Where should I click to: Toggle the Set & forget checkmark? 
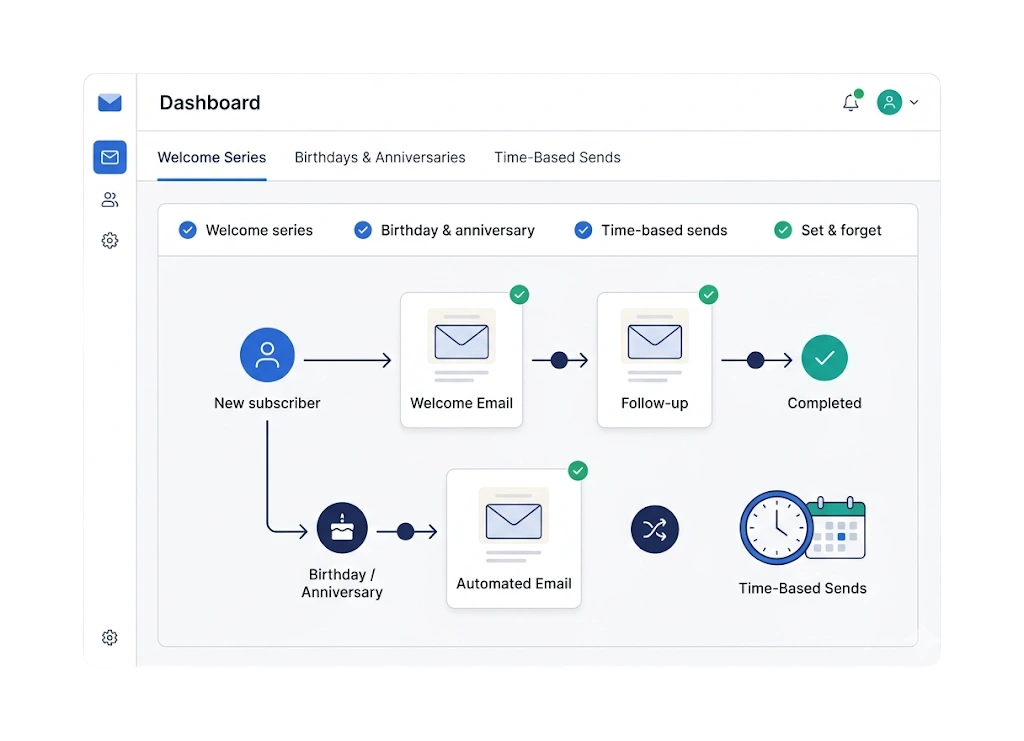pos(783,230)
